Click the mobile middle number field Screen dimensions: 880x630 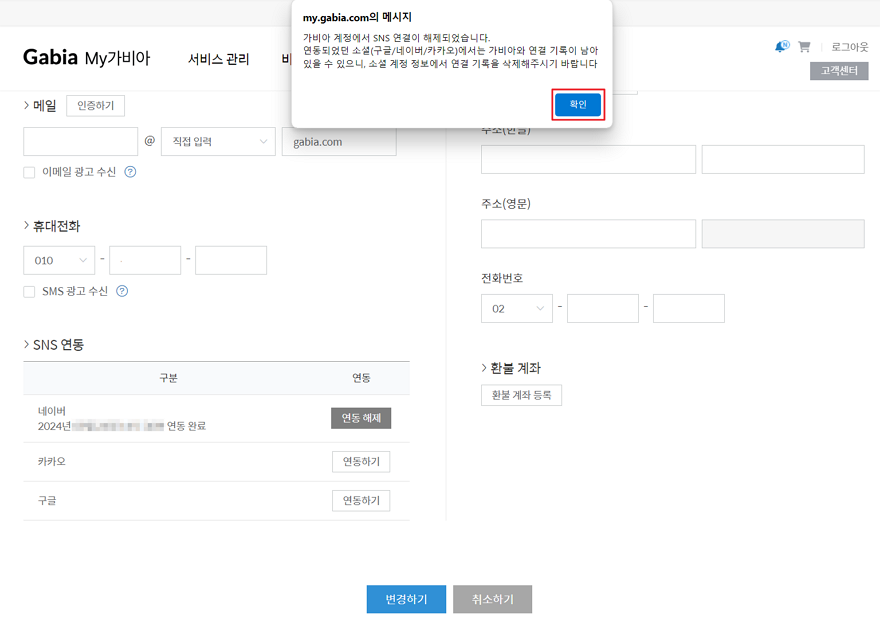145,260
